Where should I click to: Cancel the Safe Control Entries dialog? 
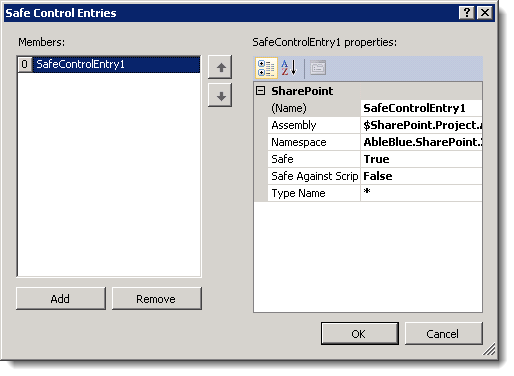443,333
